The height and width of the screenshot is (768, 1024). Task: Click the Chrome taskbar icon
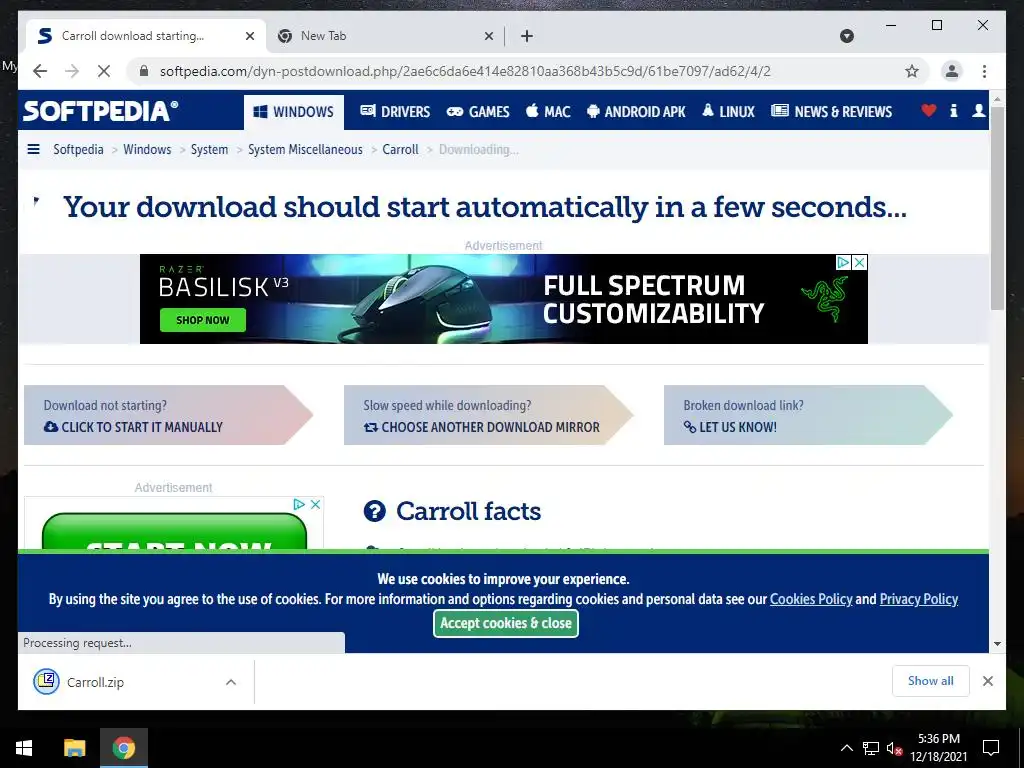tap(123, 748)
